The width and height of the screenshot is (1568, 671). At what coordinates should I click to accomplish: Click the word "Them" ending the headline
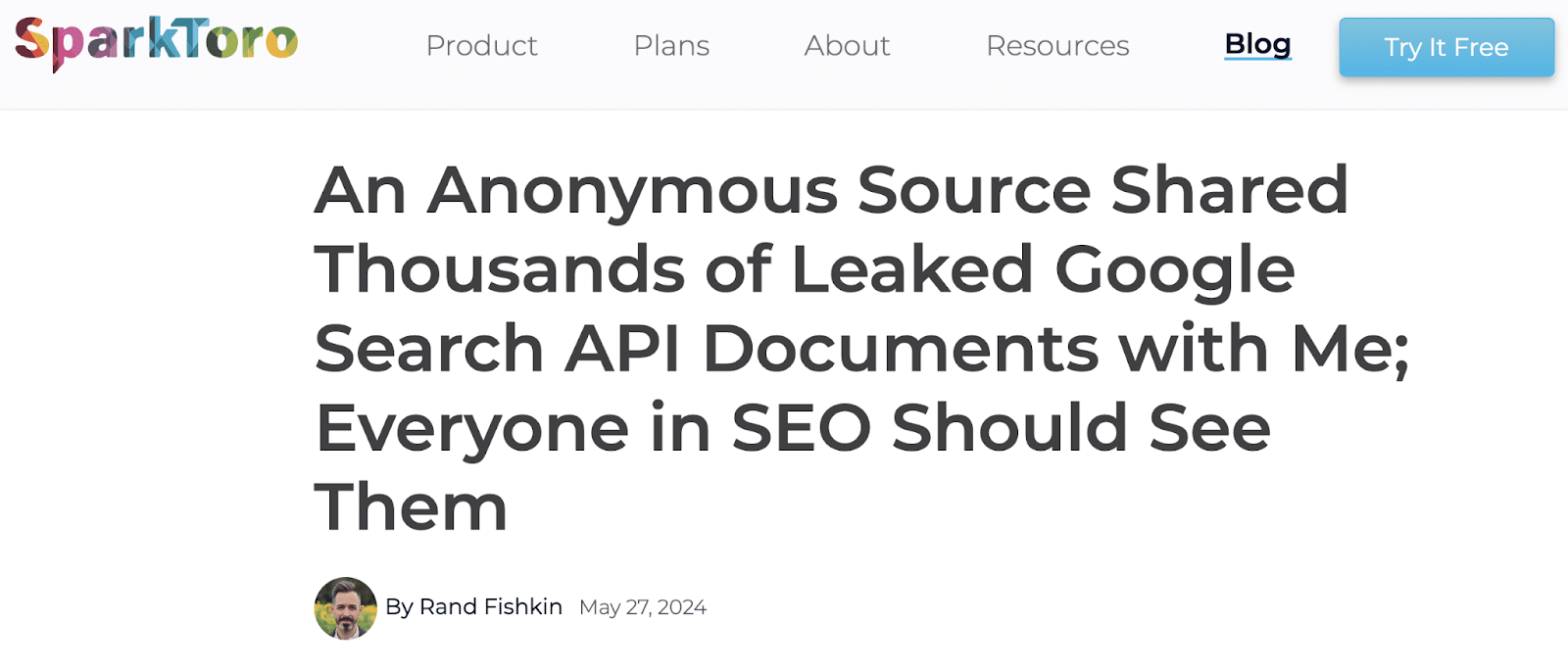[x=411, y=507]
